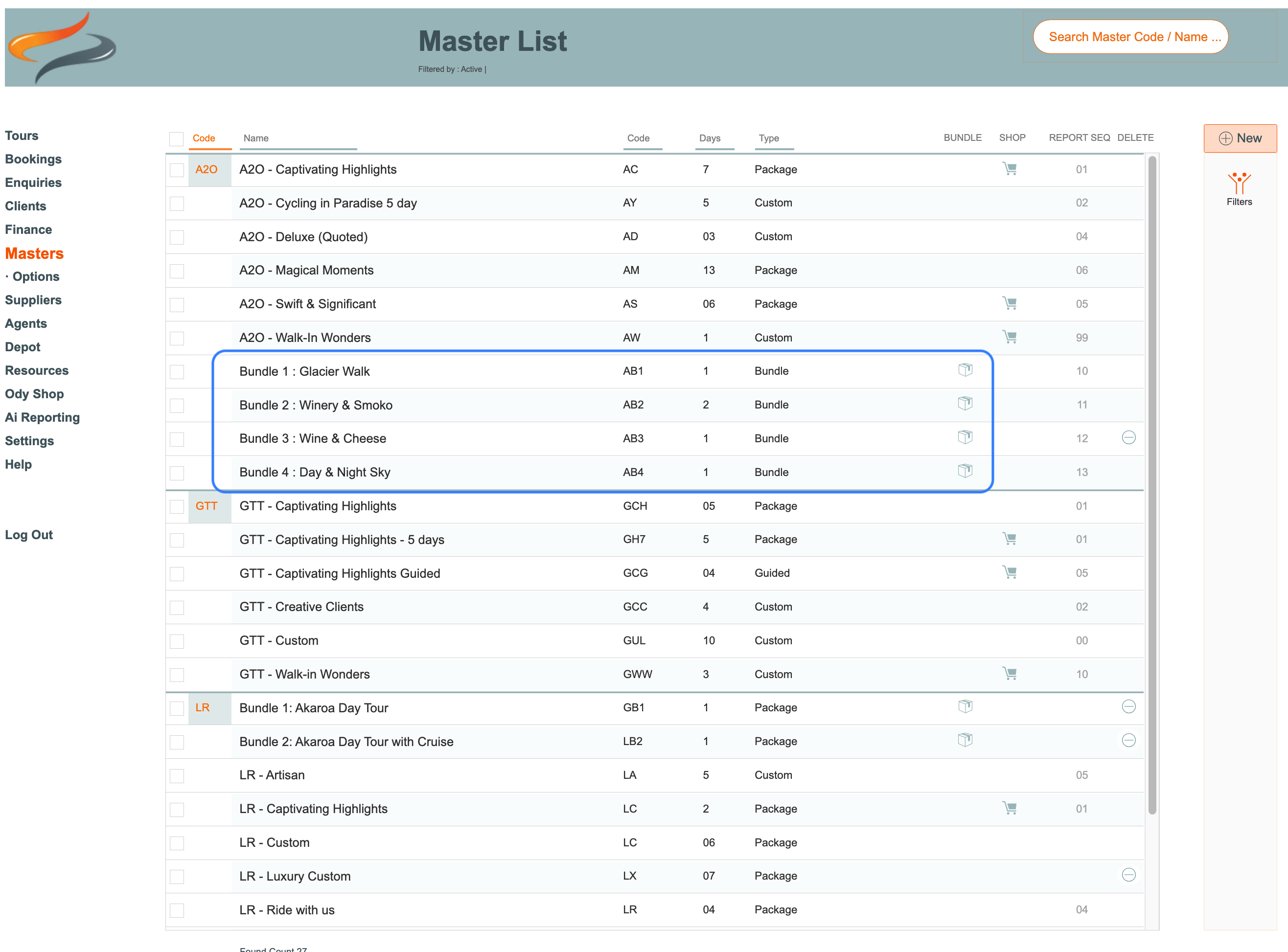Open bundle box icon for Bundle 3 : Wine & Cheese

pos(966,437)
